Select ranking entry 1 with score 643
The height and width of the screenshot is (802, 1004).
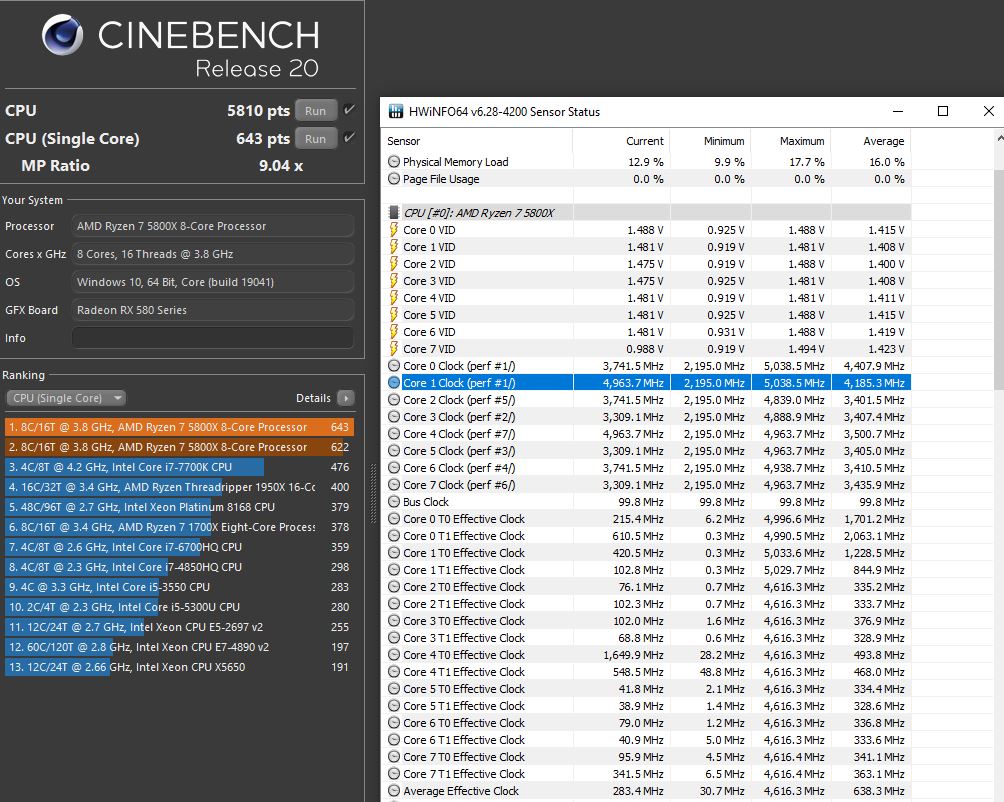[179, 427]
